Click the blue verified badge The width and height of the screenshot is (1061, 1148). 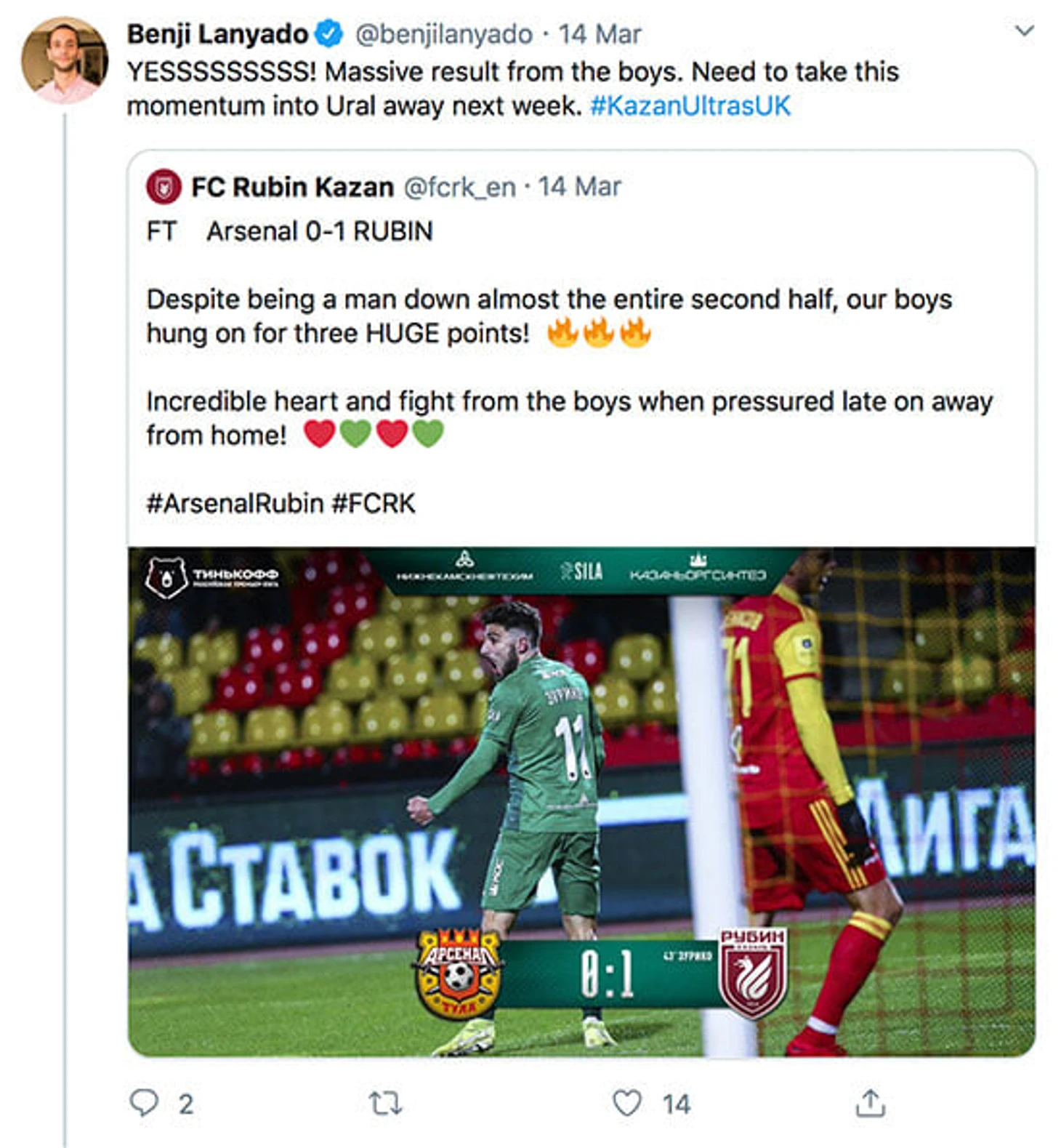[330, 34]
